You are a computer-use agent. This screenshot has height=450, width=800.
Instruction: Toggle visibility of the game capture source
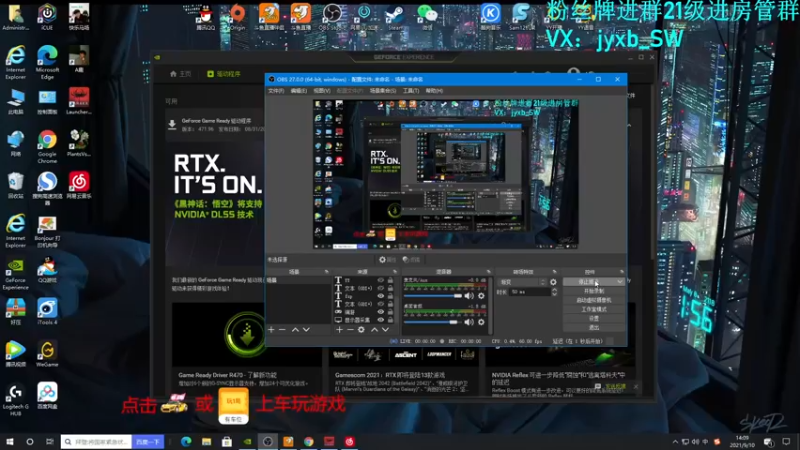[381, 312]
